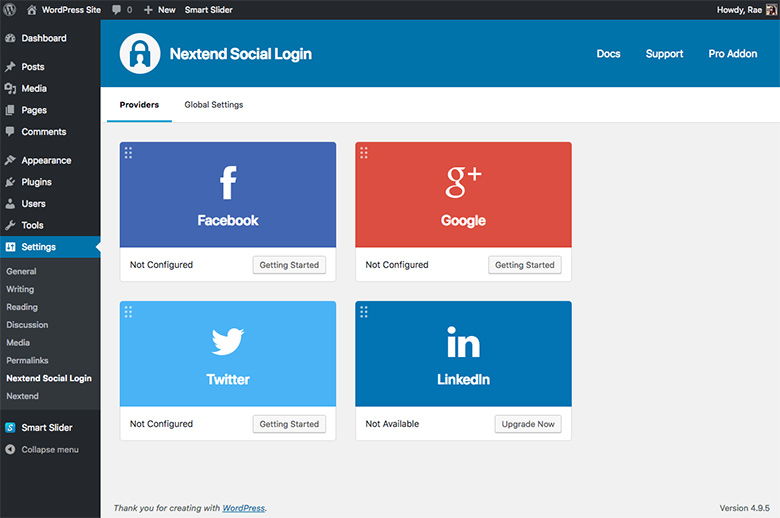Screen dimensions: 780x518
Task: Open Permalinks settings submenu item
Action: [27, 360]
